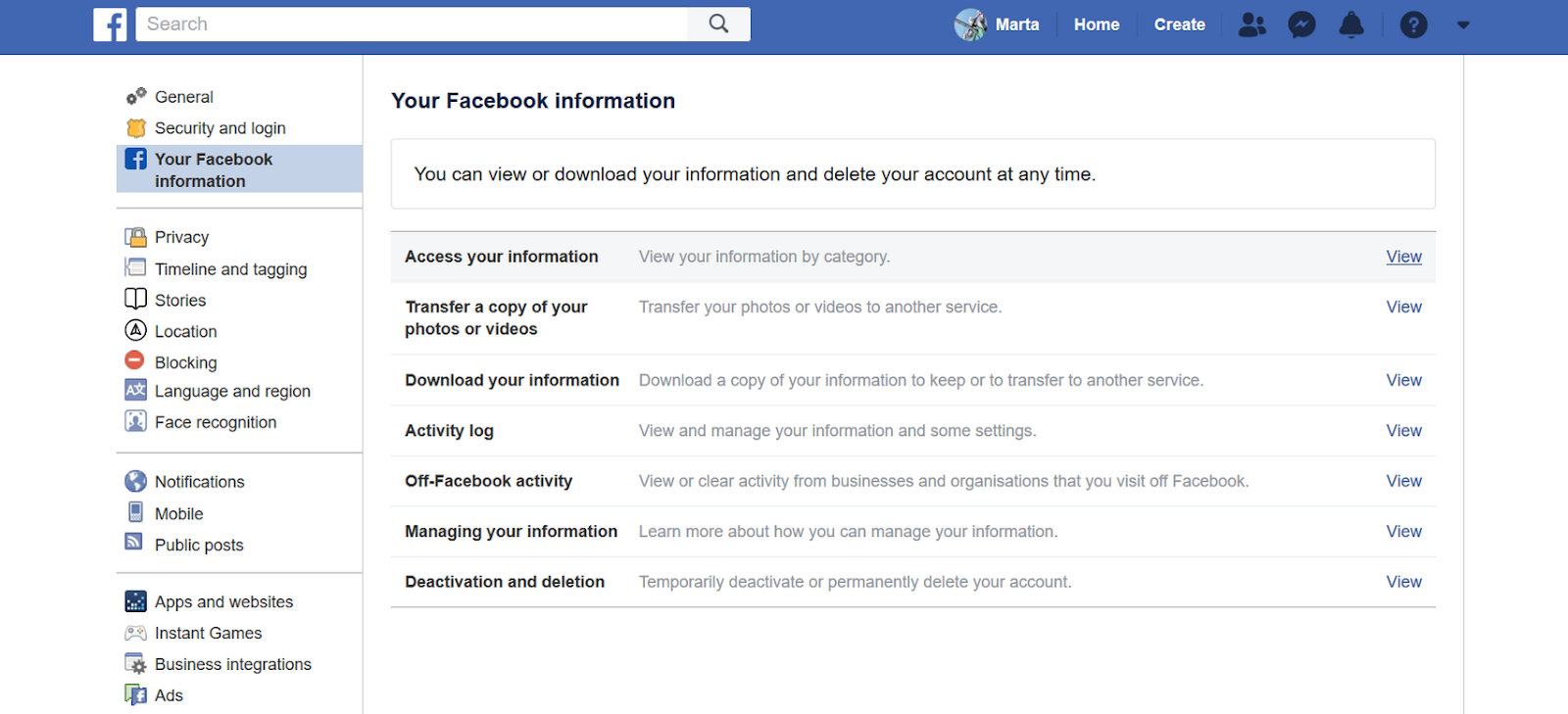Click the Apps and websites icon

click(x=135, y=601)
